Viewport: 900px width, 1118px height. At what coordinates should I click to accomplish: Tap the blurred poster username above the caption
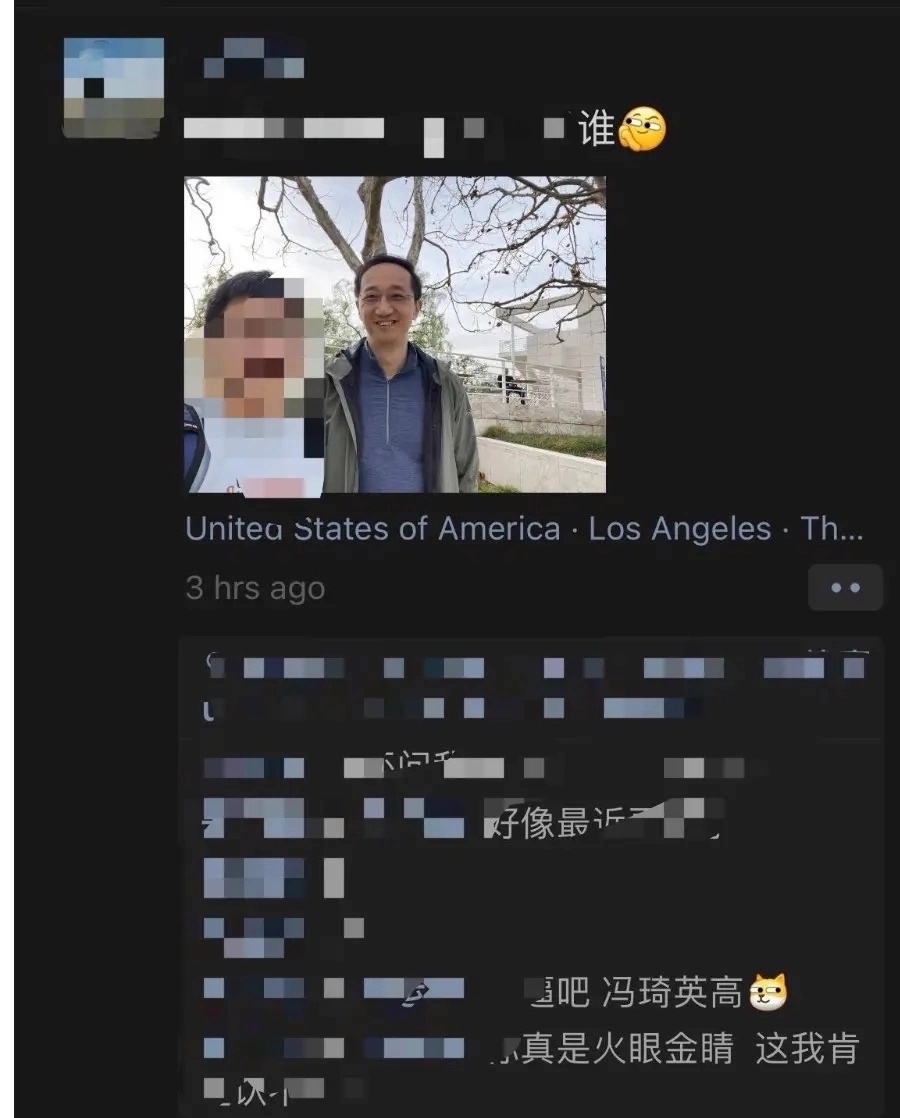point(254,58)
